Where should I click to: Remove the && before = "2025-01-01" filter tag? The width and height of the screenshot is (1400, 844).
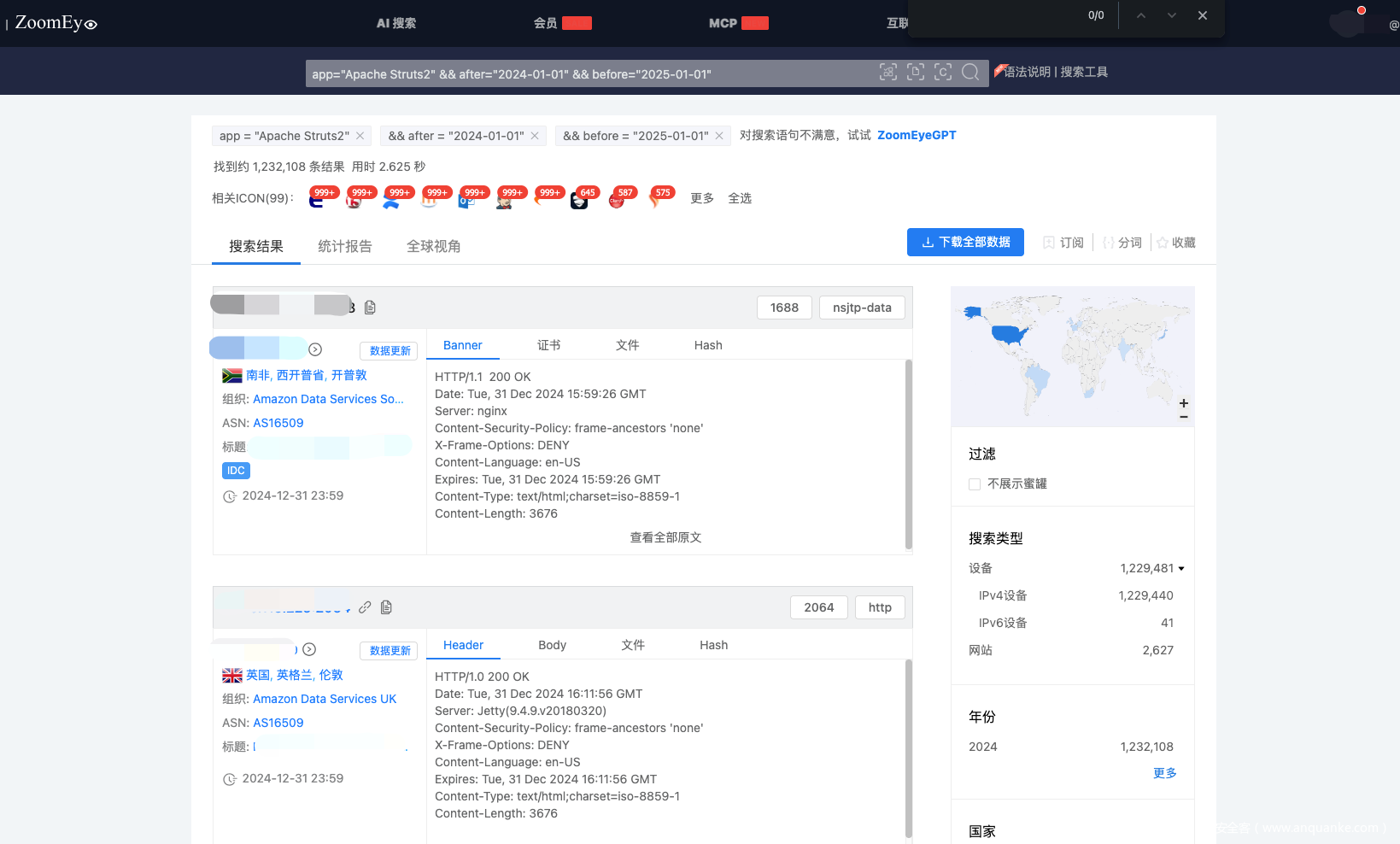[x=719, y=136]
